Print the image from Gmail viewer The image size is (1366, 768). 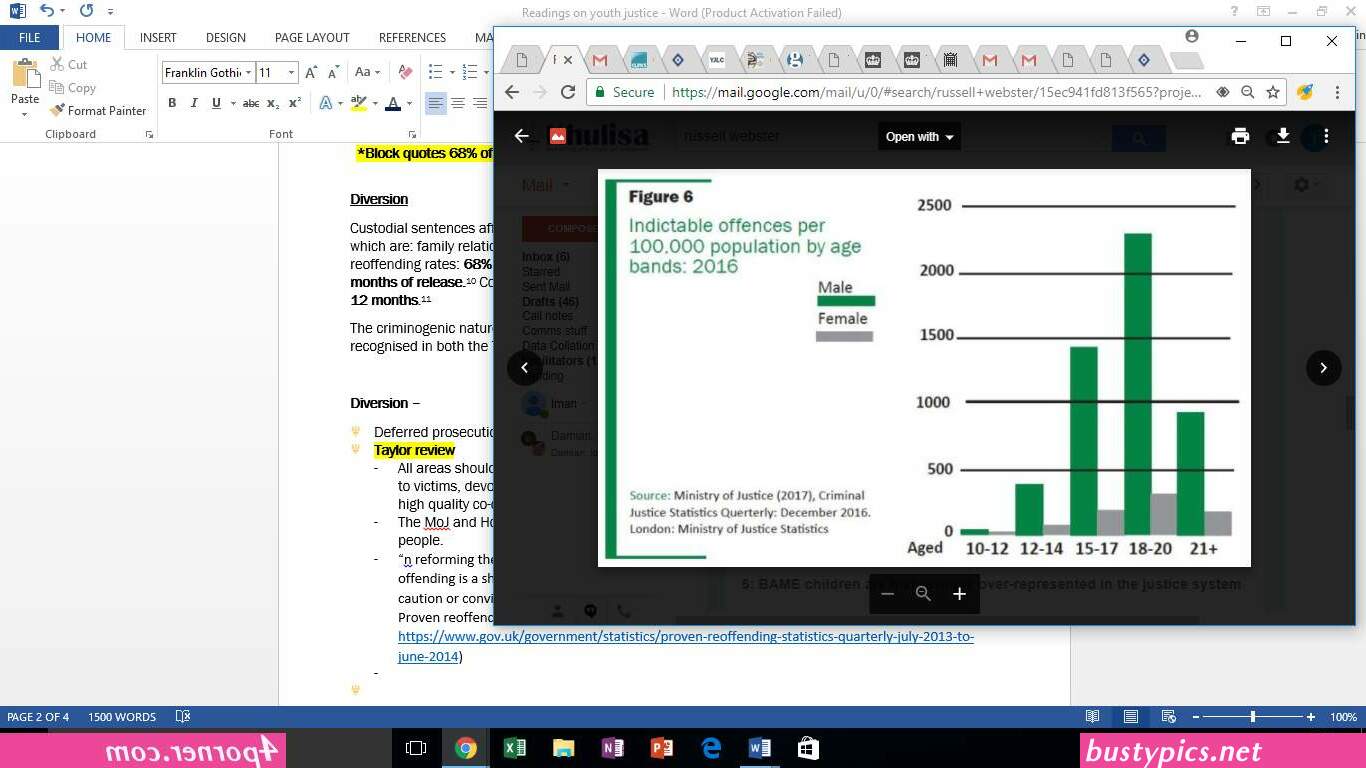tap(1240, 137)
